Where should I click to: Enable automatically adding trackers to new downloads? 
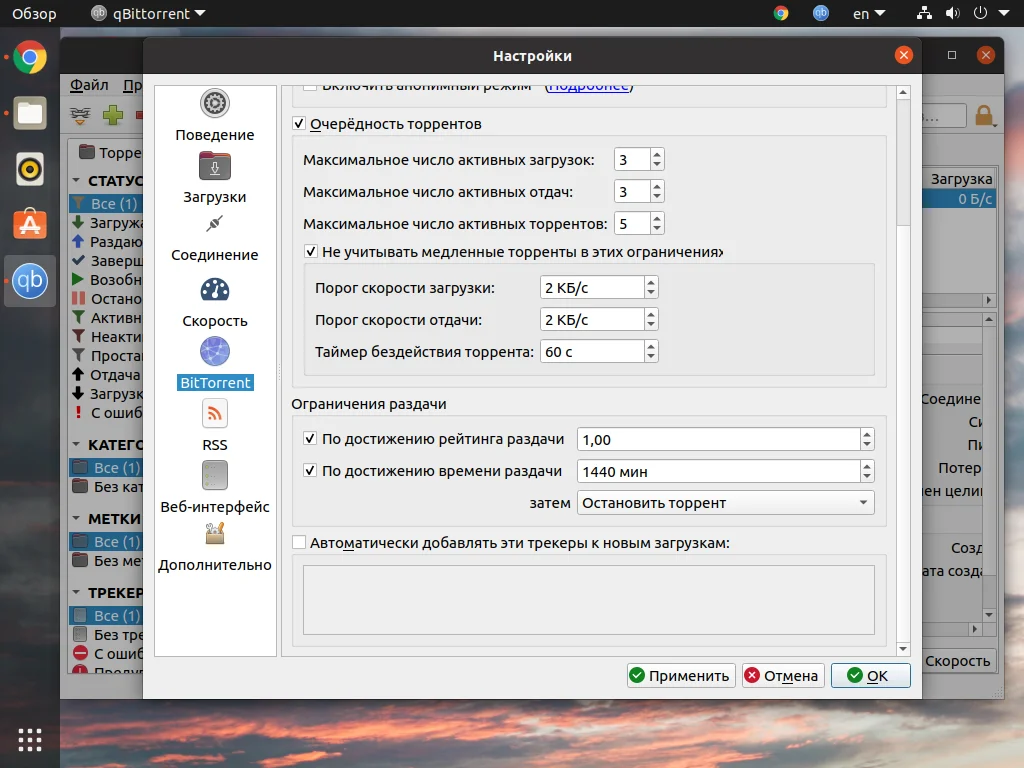[299, 541]
